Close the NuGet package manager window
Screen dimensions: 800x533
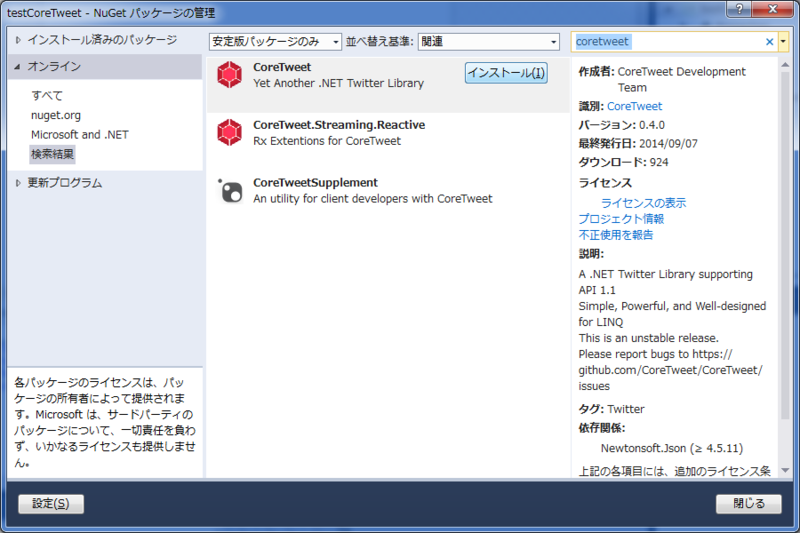[x=772, y=9]
